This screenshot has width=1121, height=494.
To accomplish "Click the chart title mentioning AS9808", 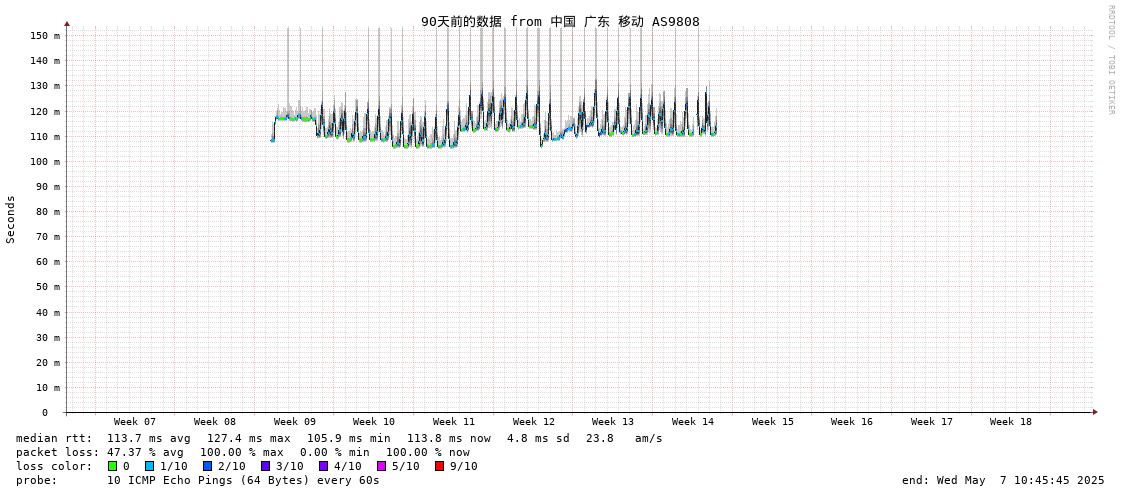I will pyautogui.click(x=560, y=21).
